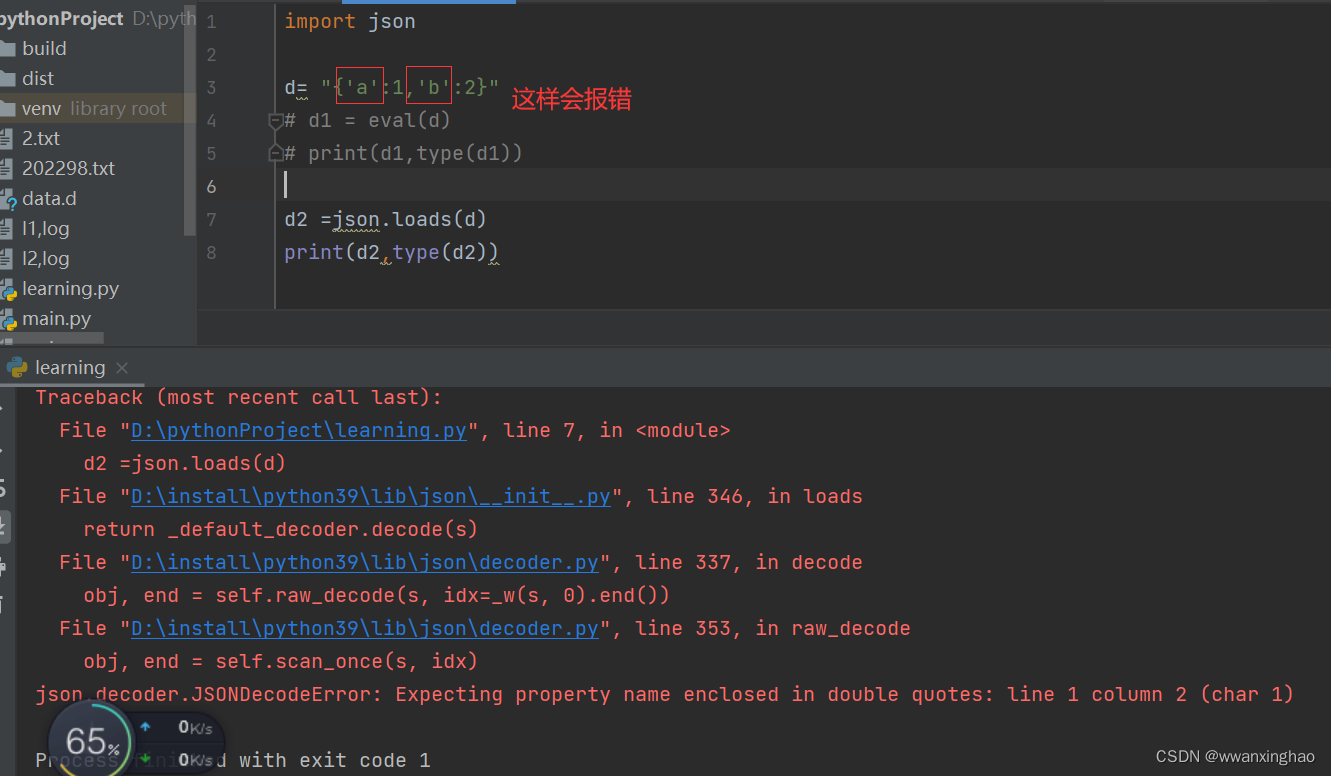Select the pythonProject root in the tree
The height and width of the screenshot is (776, 1331).
62,18
